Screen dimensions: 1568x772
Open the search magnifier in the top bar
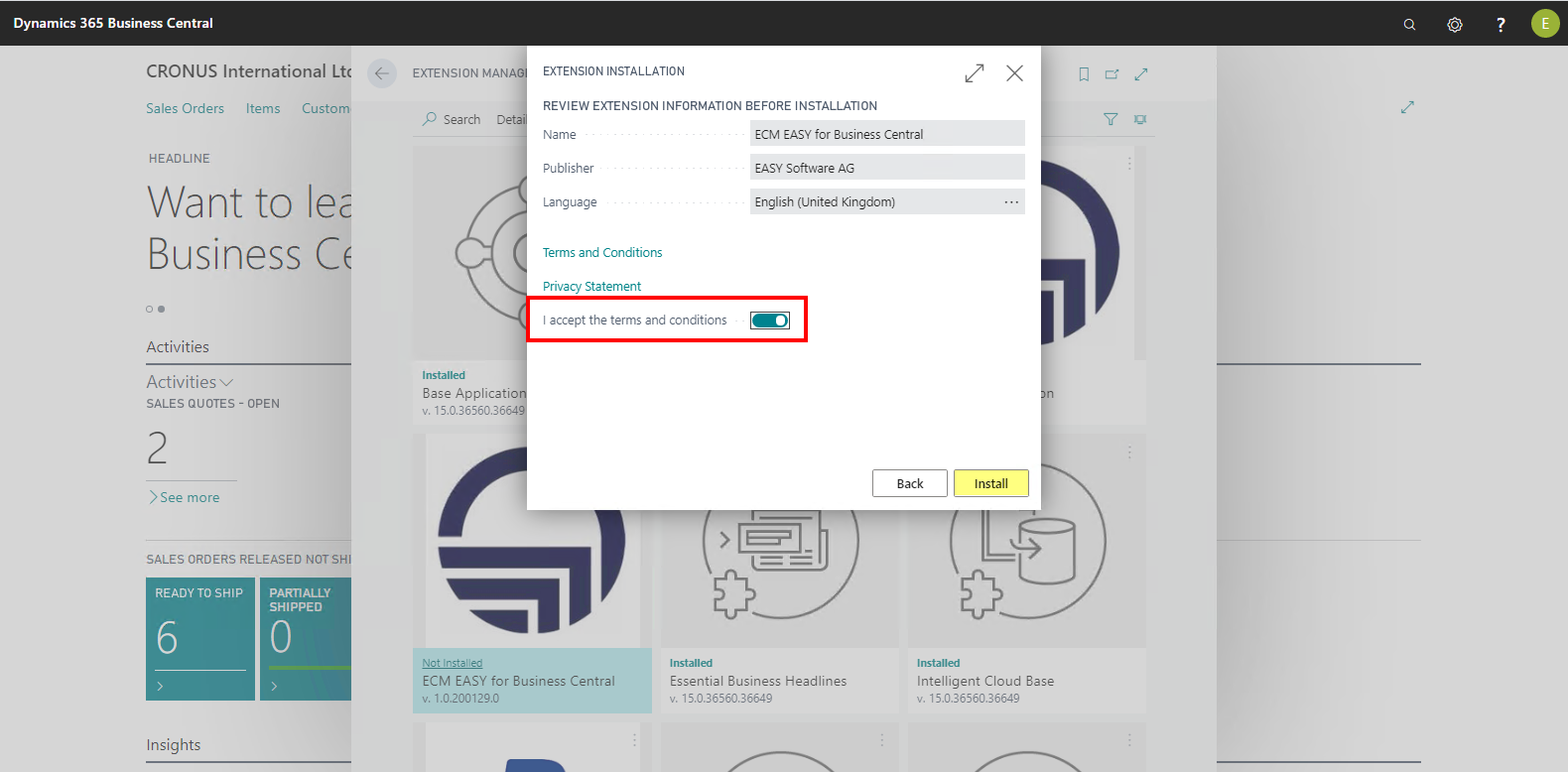[1409, 24]
